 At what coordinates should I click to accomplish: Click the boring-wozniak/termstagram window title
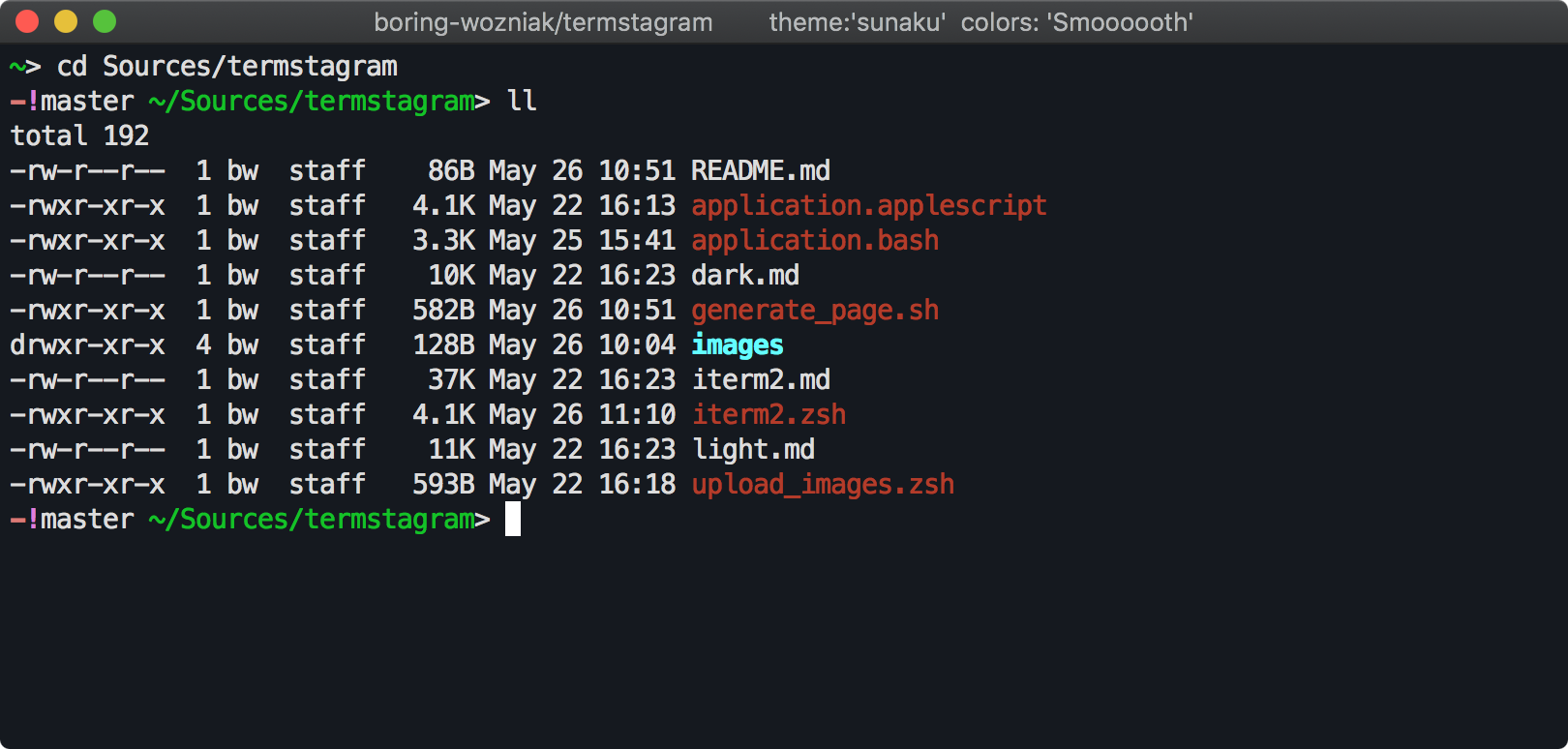[x=543, y=22]
